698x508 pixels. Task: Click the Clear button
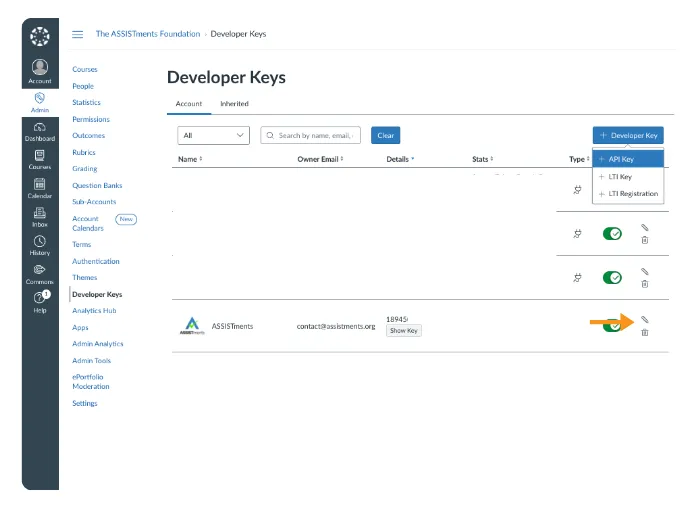(x=386, y=135)
